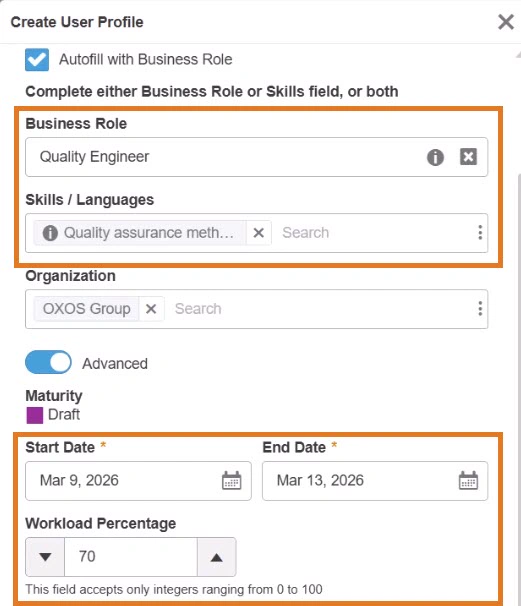
Task: Open the Start Date calendar picker
Action: pos(232,481)
